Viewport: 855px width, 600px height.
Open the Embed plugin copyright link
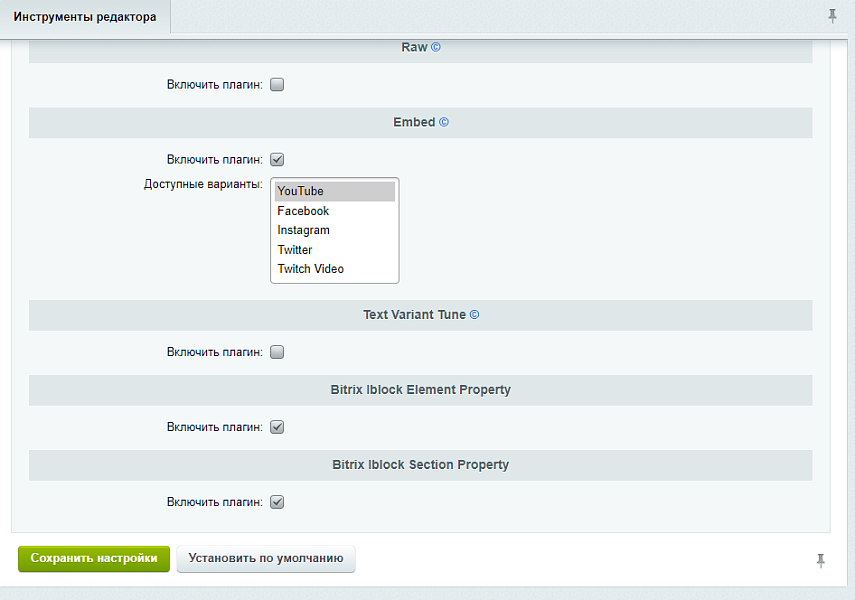[x=444, y=122]
